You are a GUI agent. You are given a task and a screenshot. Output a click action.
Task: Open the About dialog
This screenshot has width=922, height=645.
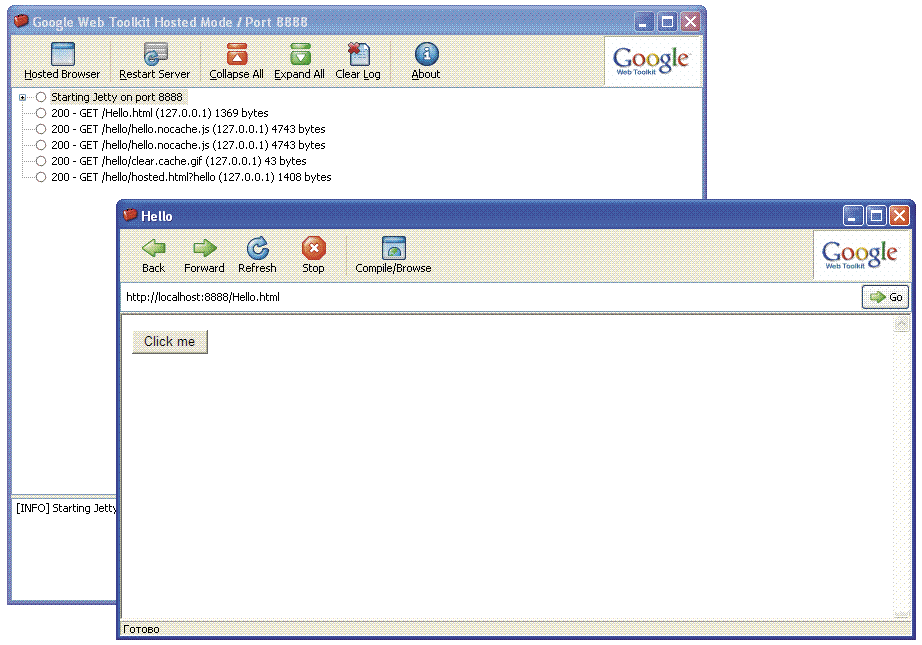click(x=426, y=61)
